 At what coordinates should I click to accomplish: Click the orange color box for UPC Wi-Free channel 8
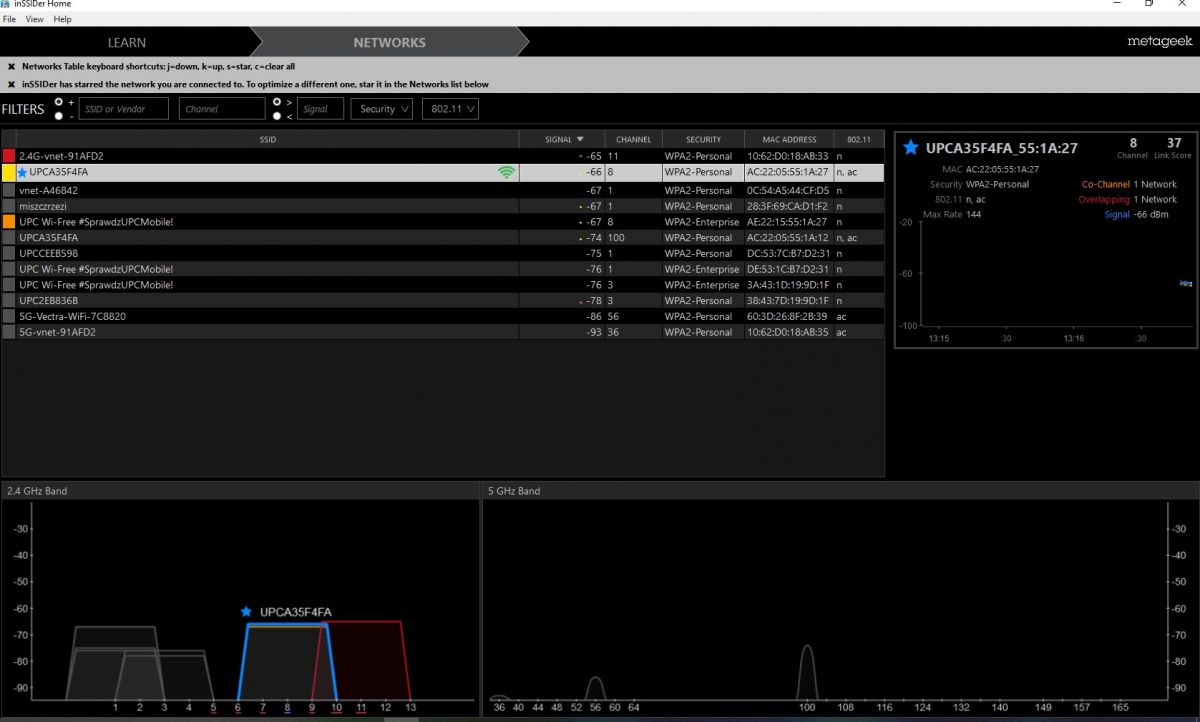tap(9, 222)
